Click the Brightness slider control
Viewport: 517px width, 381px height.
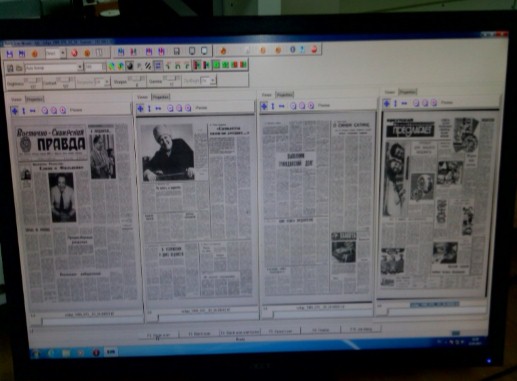point(32,80)
